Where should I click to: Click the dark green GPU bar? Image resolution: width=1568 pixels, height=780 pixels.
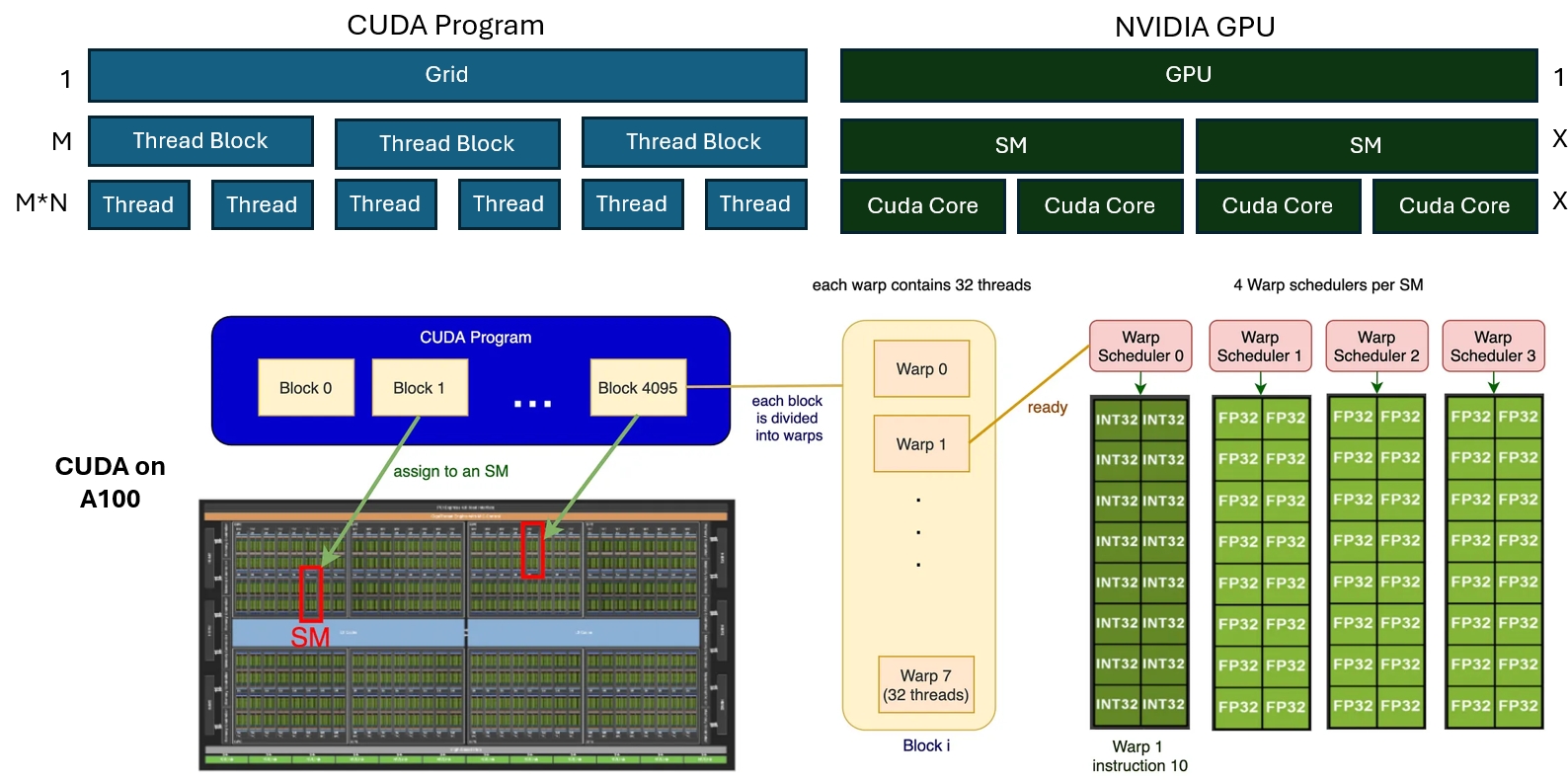(1188, 75)
